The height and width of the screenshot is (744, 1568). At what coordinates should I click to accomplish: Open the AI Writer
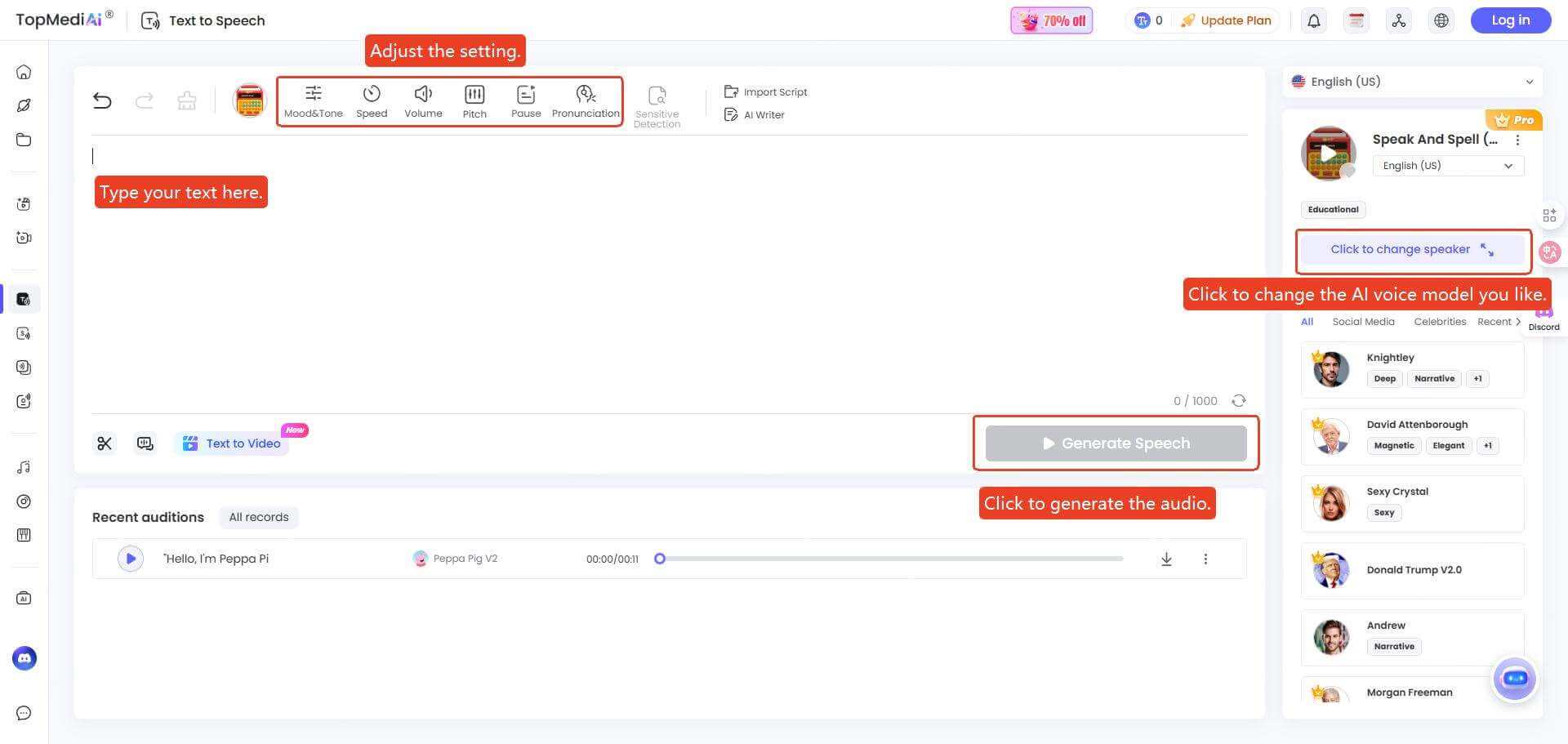point(755,114)
